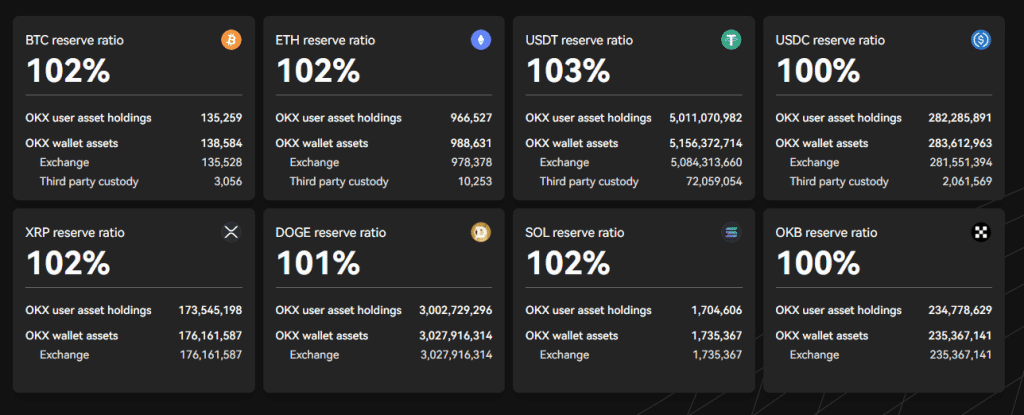The width and height of the screenshot is (1024, 415).
Task: Click XRP user holdings value 173,545,198
Action: pyautogui.click(x=210, y=310)
